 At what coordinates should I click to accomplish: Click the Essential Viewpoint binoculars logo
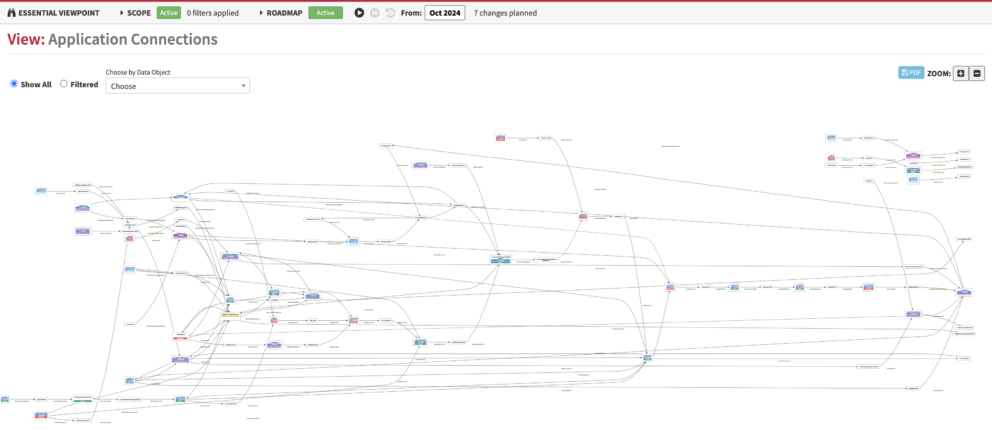point(11,13)
